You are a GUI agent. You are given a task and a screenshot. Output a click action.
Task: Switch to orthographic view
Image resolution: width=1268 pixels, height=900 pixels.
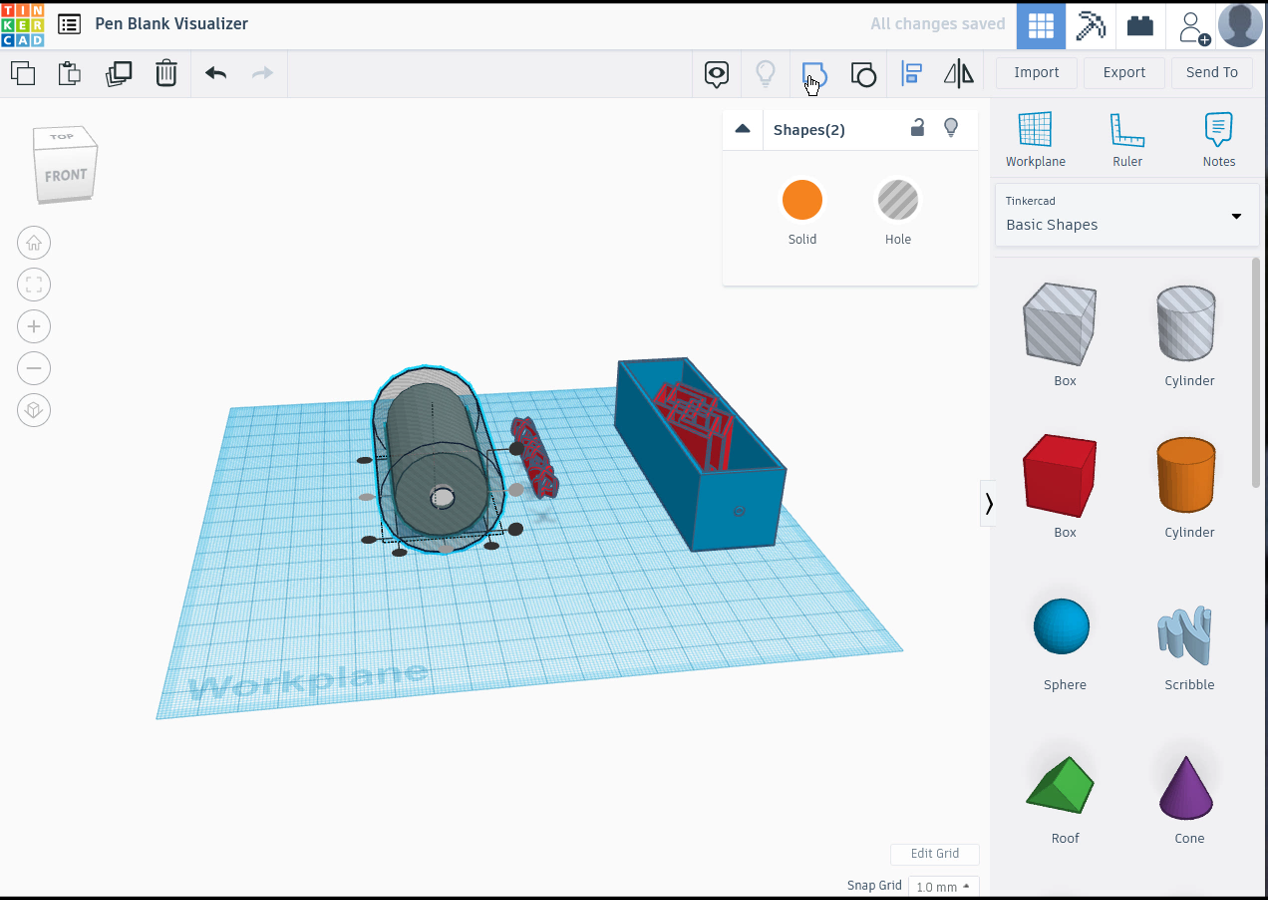click(x=34, y=411)
